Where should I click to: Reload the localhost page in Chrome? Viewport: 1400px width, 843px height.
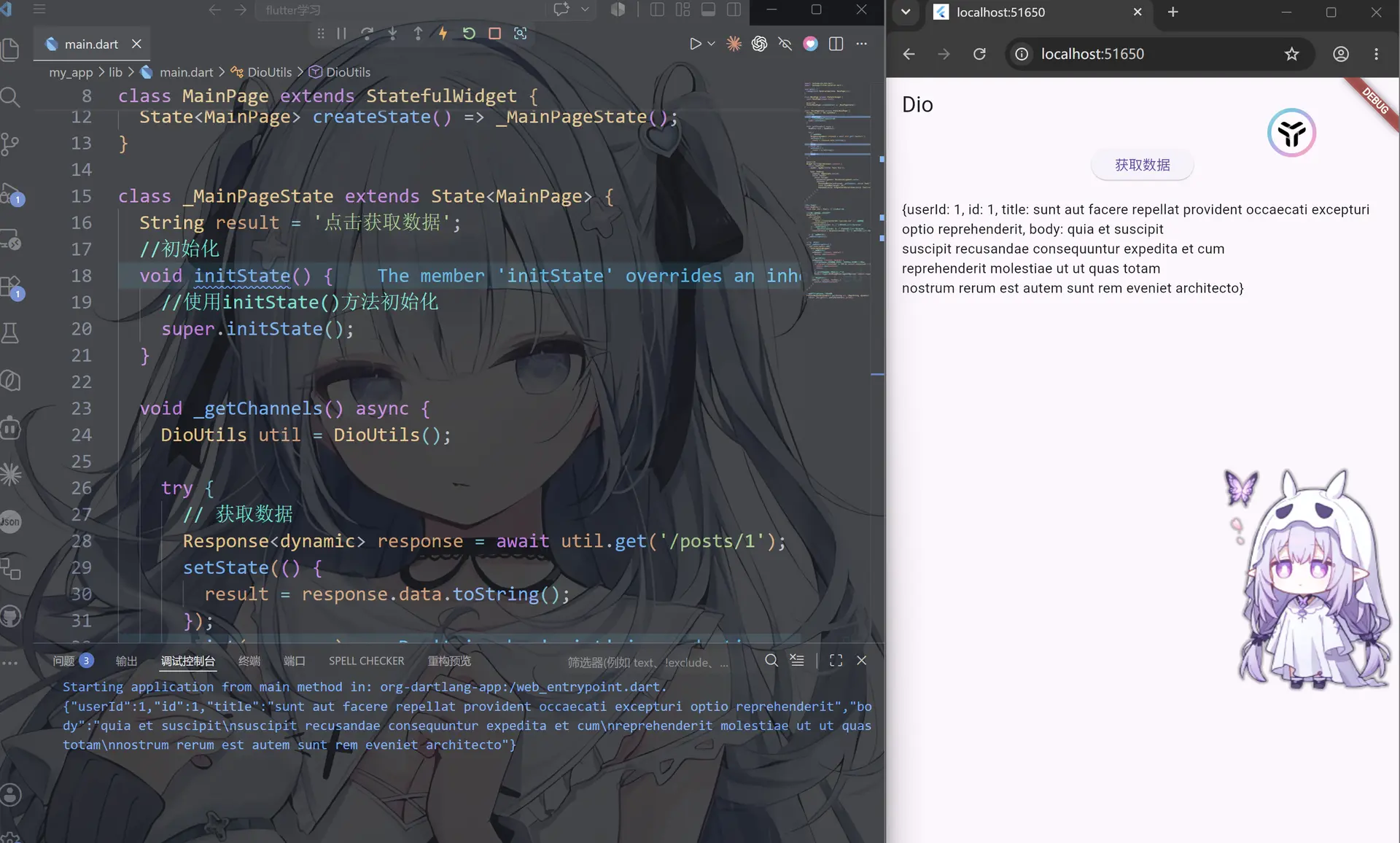coord(979,54)
